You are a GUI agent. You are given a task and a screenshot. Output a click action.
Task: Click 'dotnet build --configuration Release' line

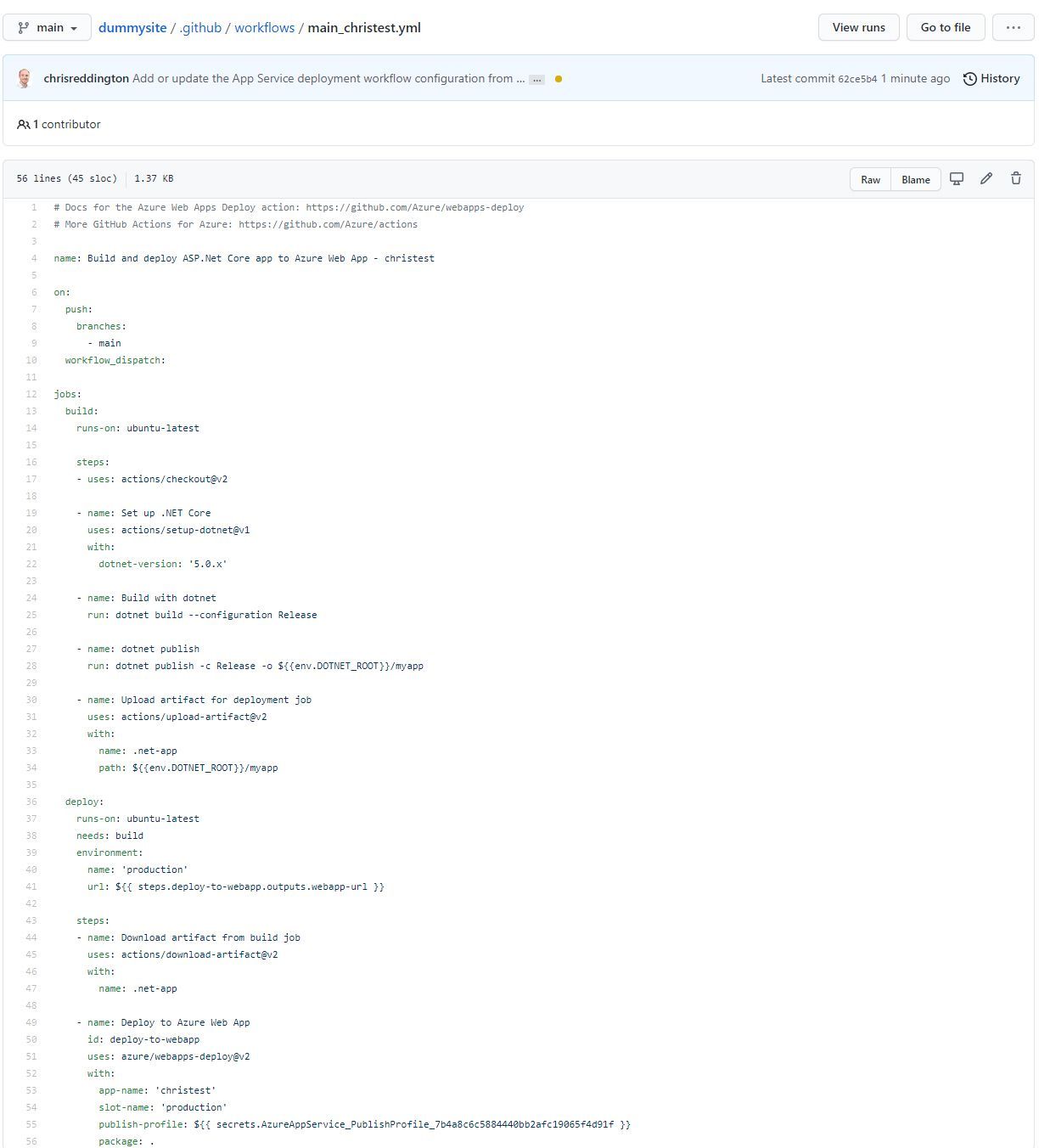pos(216,615)
